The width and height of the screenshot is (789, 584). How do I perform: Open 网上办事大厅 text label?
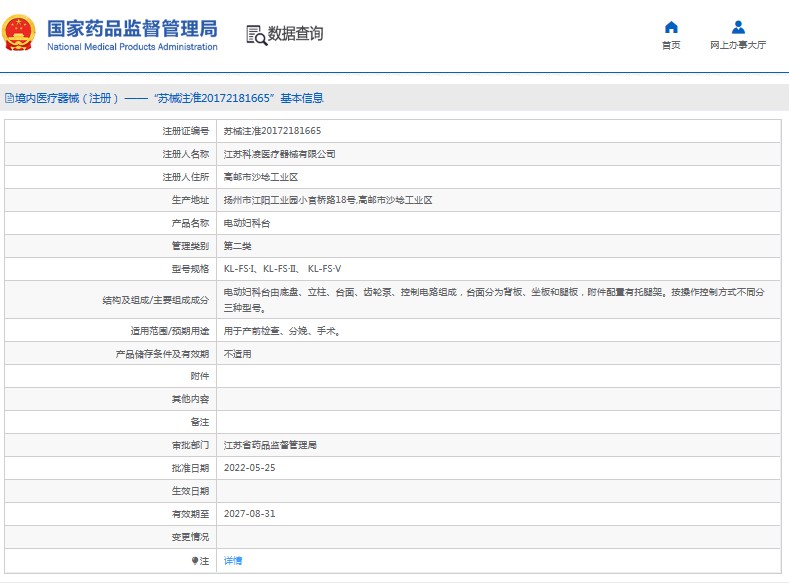click(738, 46)
